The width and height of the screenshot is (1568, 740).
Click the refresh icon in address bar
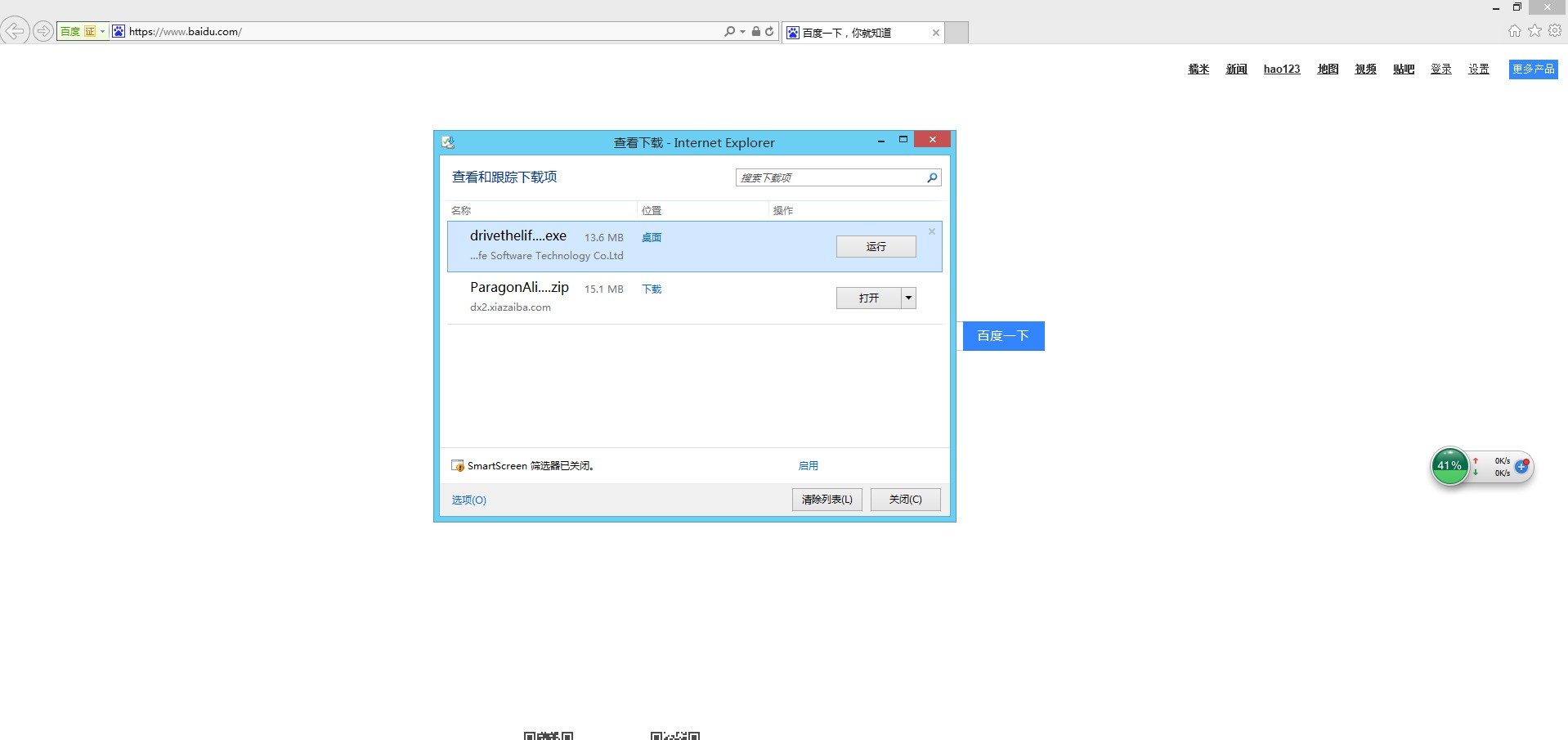[x=769, y=31]
